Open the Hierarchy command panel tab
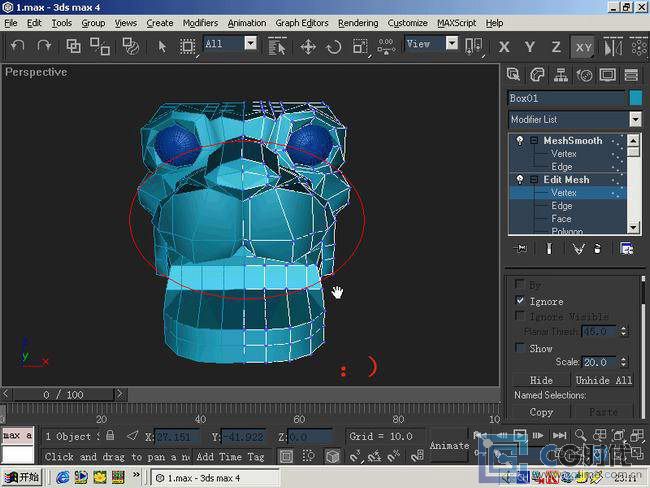This screenshot has height=488, width=650. [561, 75]
